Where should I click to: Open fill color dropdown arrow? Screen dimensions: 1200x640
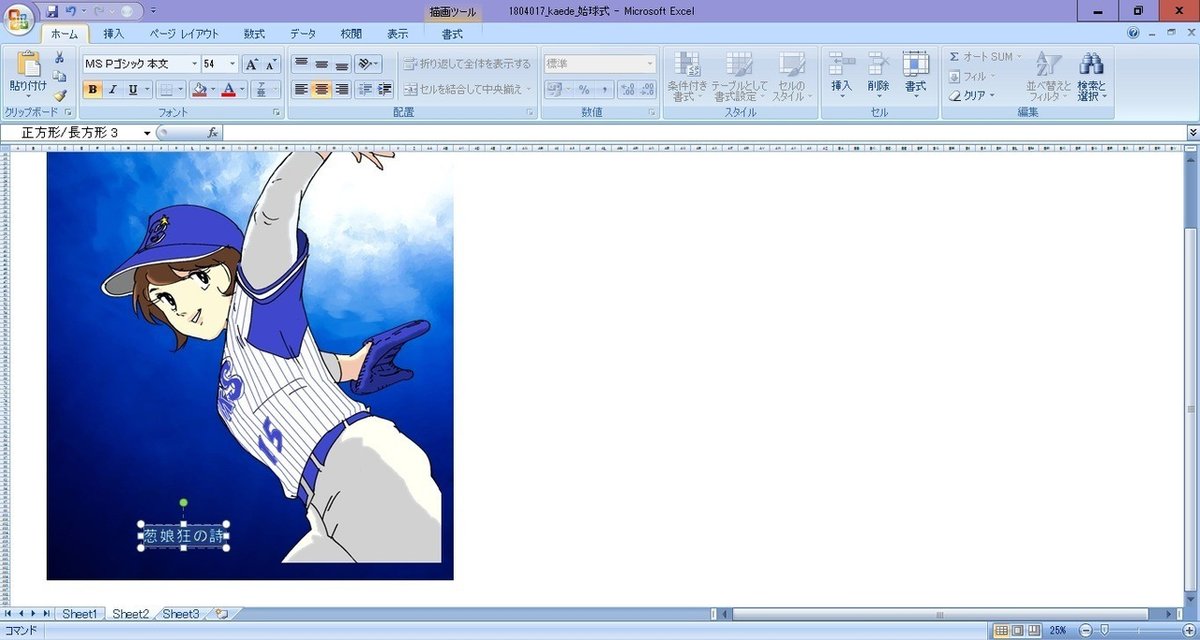click(213, 89)
